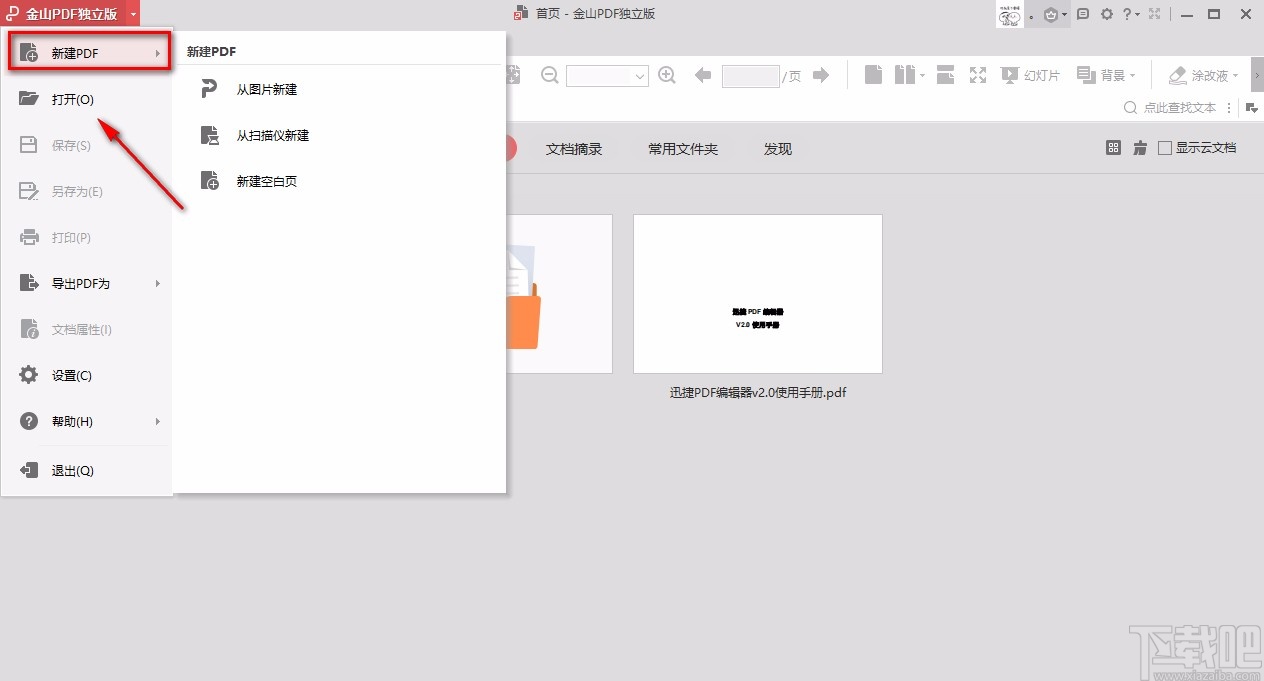
Task: Click the zoom in magnifier icon
Action: (666, 75)
